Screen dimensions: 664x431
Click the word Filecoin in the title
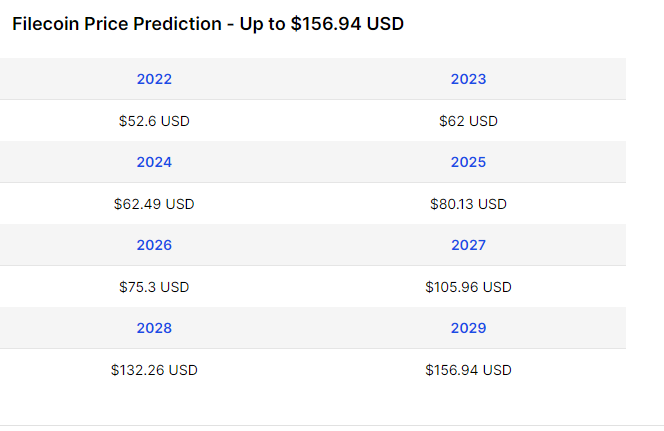45,23
